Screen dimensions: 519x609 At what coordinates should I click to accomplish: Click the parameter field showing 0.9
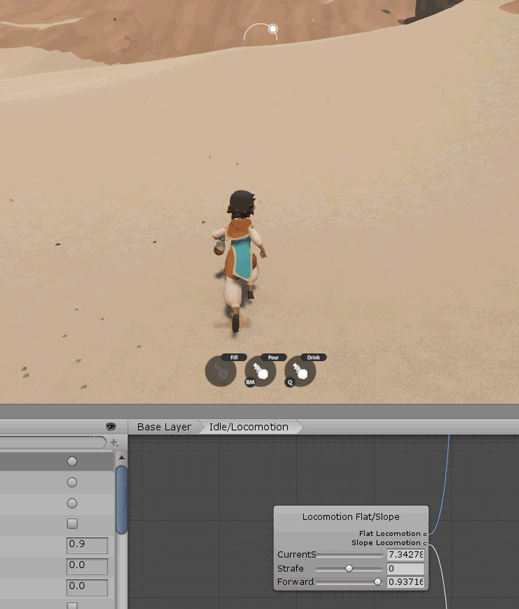(x=87, y=545)
